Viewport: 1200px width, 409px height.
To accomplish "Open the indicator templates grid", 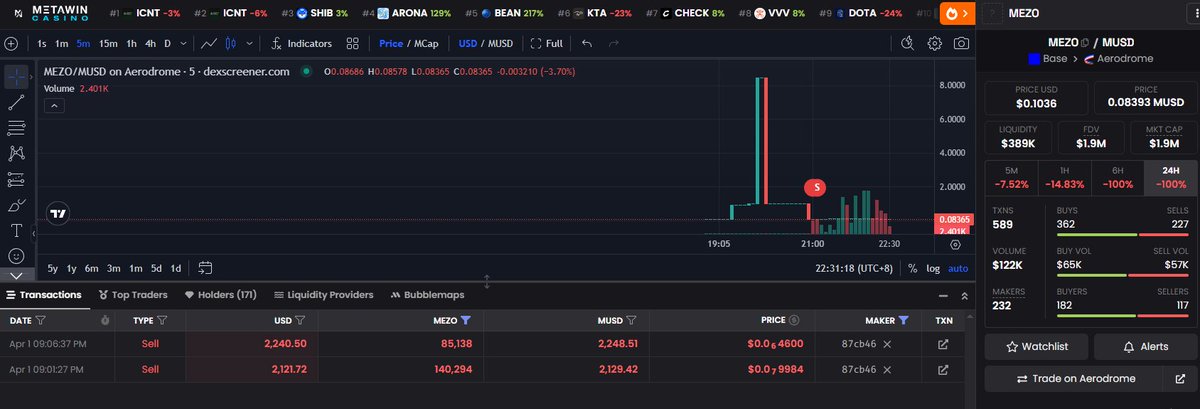I will pyautogui.click(x=353, y=44).
